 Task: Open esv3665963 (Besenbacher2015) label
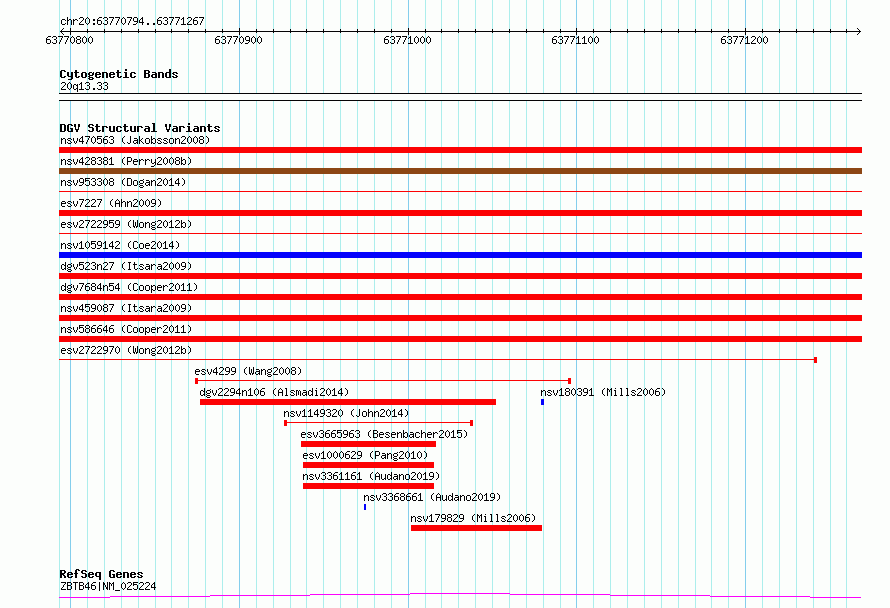coord(384,434)
